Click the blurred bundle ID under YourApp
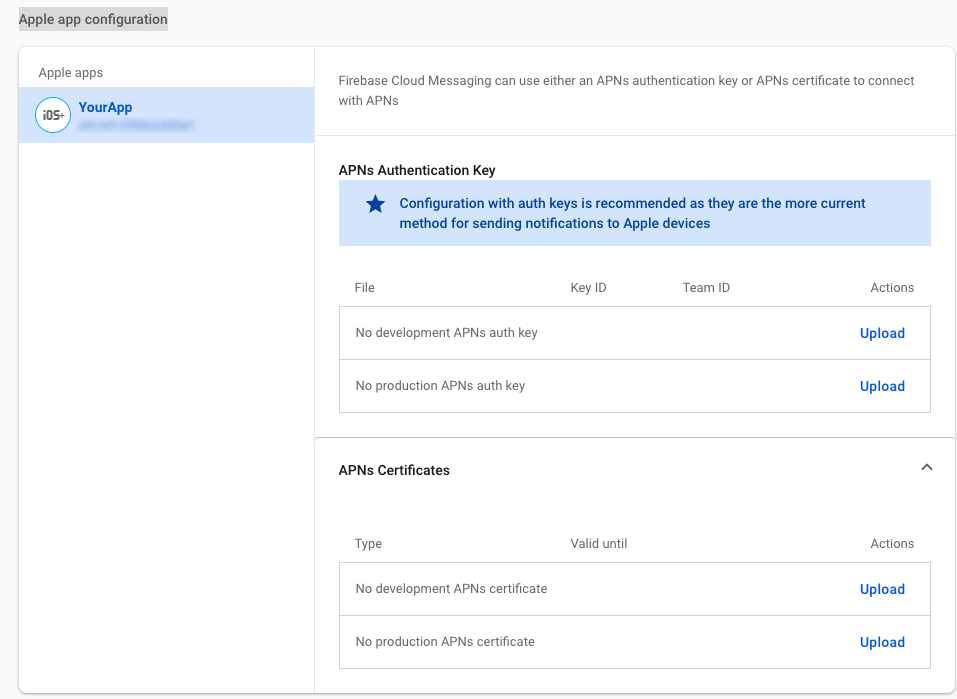 click(x=136, y=126)
